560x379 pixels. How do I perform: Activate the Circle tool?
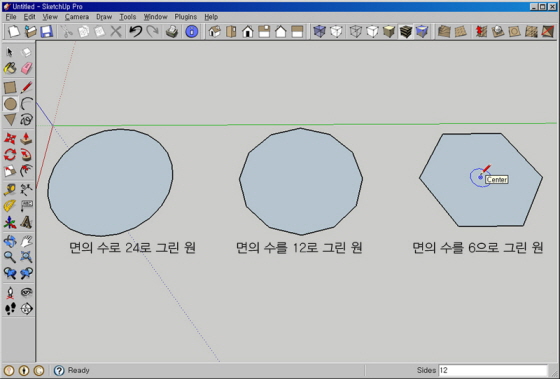(10, 104)
